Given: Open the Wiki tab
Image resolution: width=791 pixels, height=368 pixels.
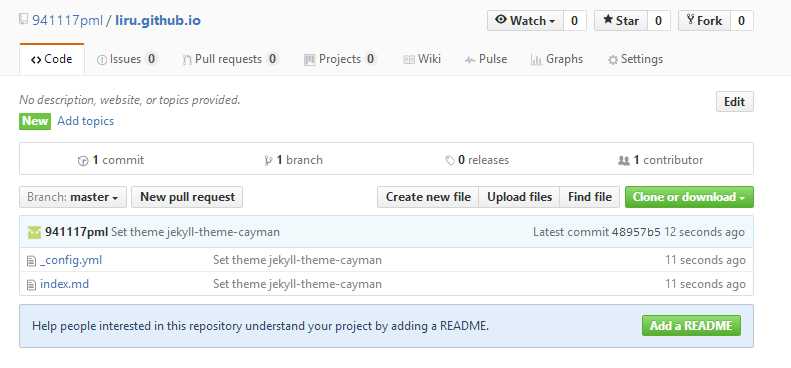Looking at the screenshot, I should click(x=422, y=59).
